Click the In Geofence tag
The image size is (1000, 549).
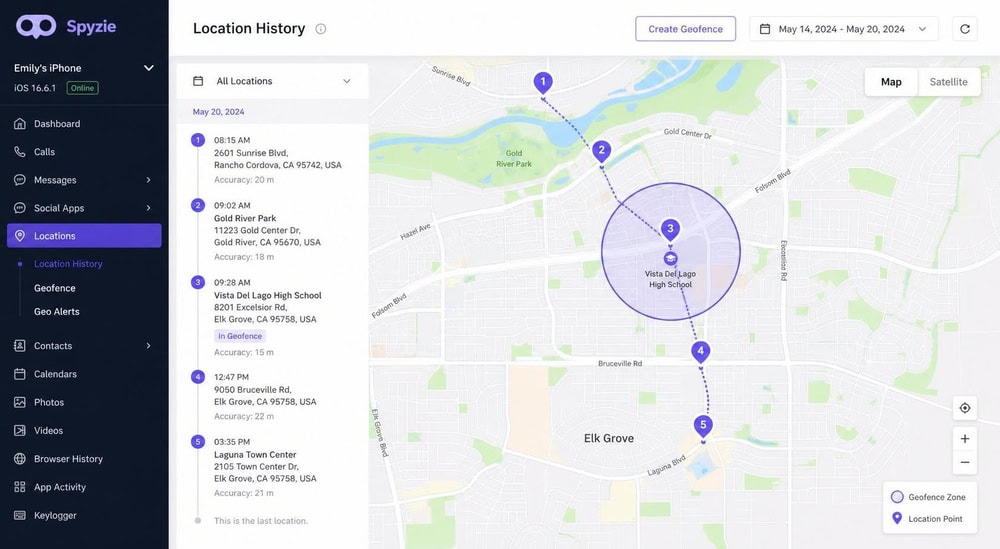point(240,336)
